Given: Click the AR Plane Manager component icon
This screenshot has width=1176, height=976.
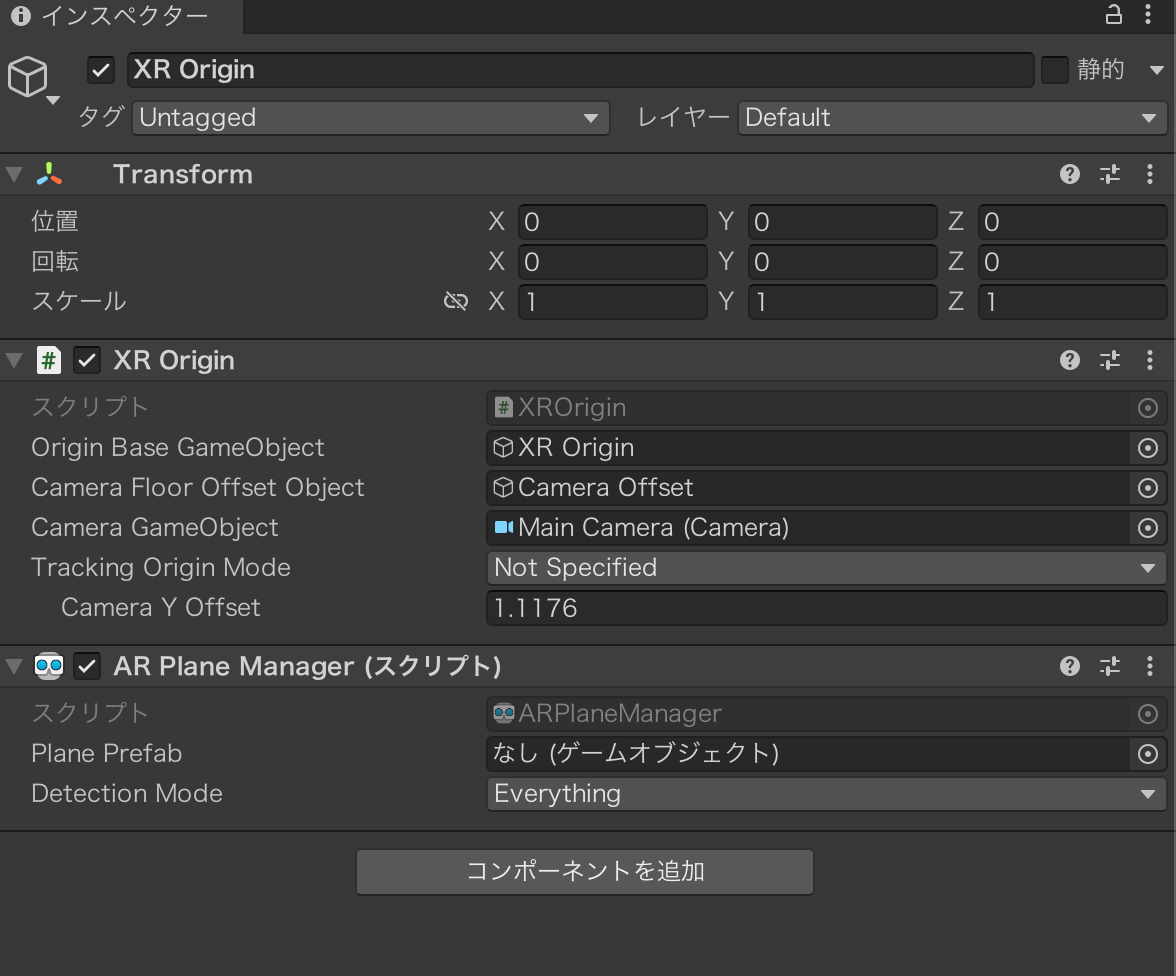Looking at the screenshot, I should coord(49,666).
